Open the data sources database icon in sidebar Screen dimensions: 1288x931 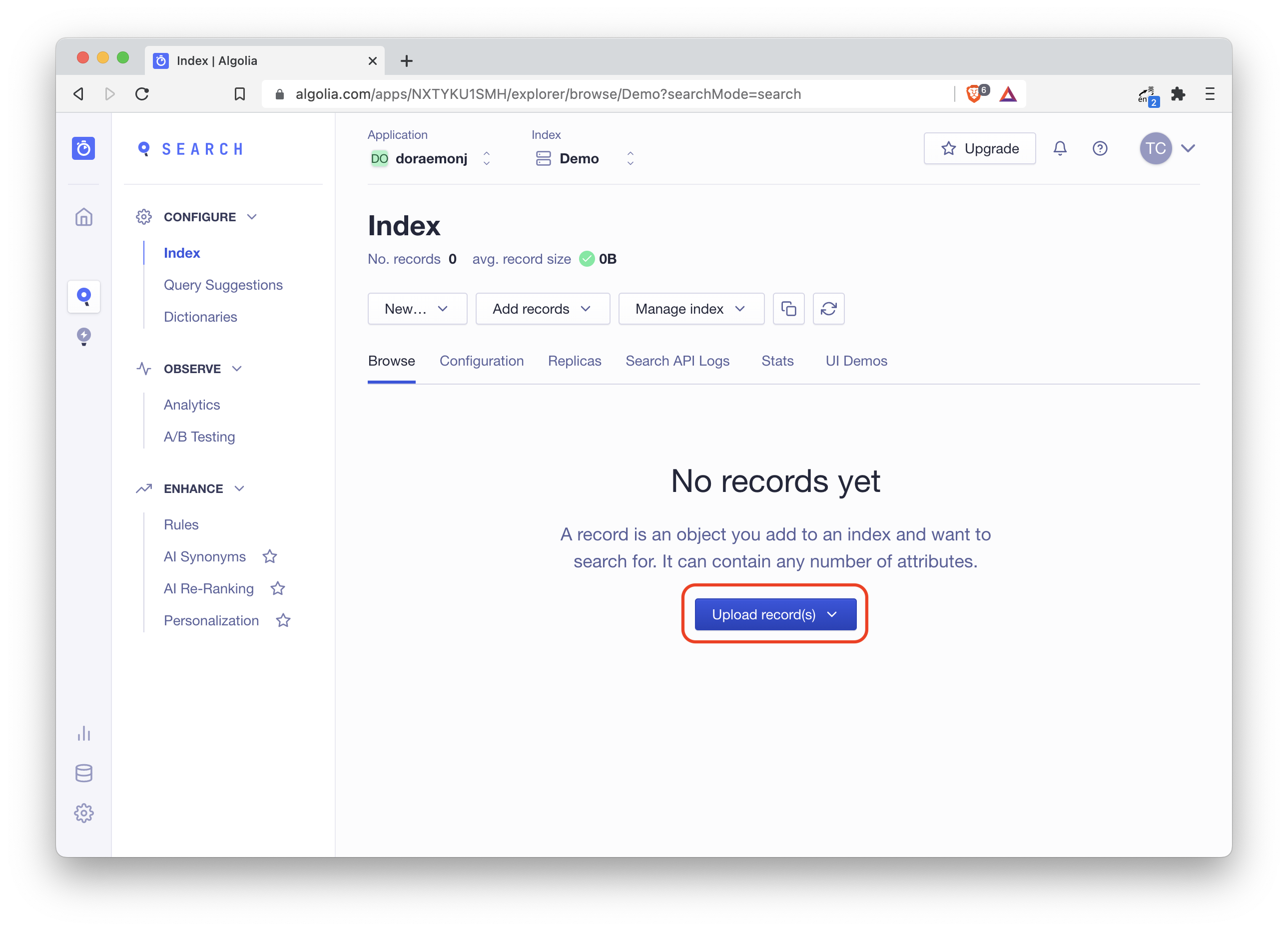tap(83, 773)
